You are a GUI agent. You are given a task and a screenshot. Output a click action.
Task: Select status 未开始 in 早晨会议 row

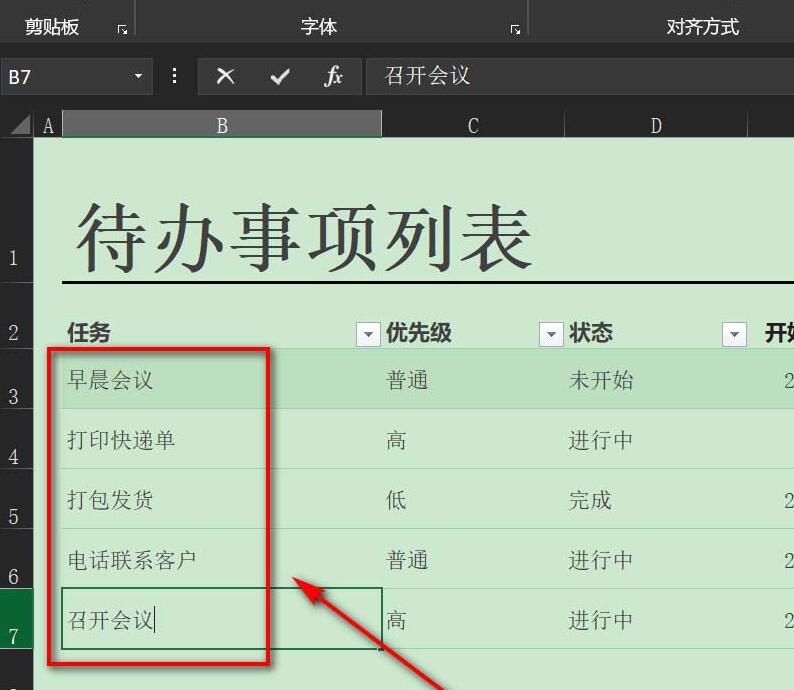(656, 379)
